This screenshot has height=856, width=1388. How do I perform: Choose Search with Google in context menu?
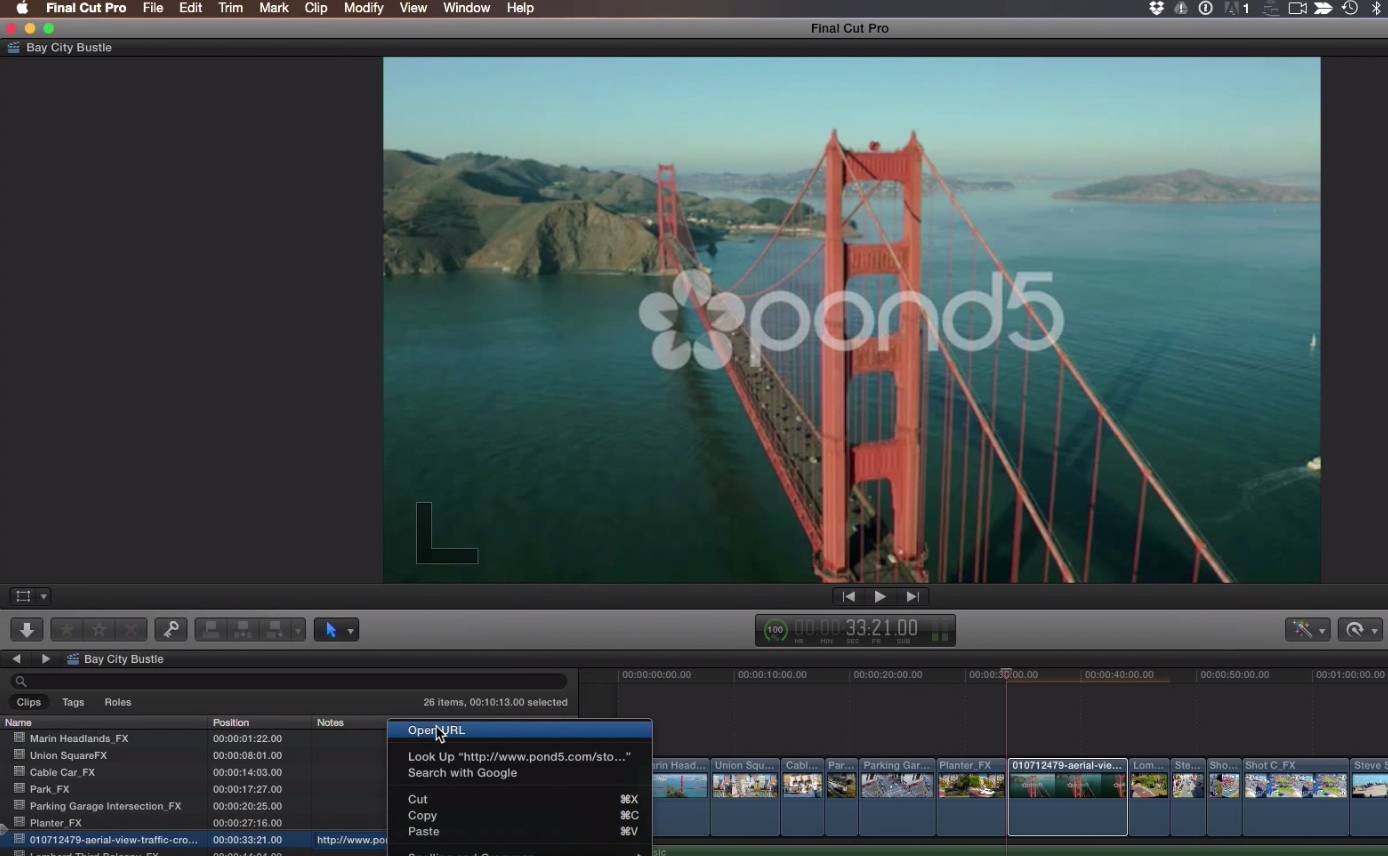click(520, 773)
